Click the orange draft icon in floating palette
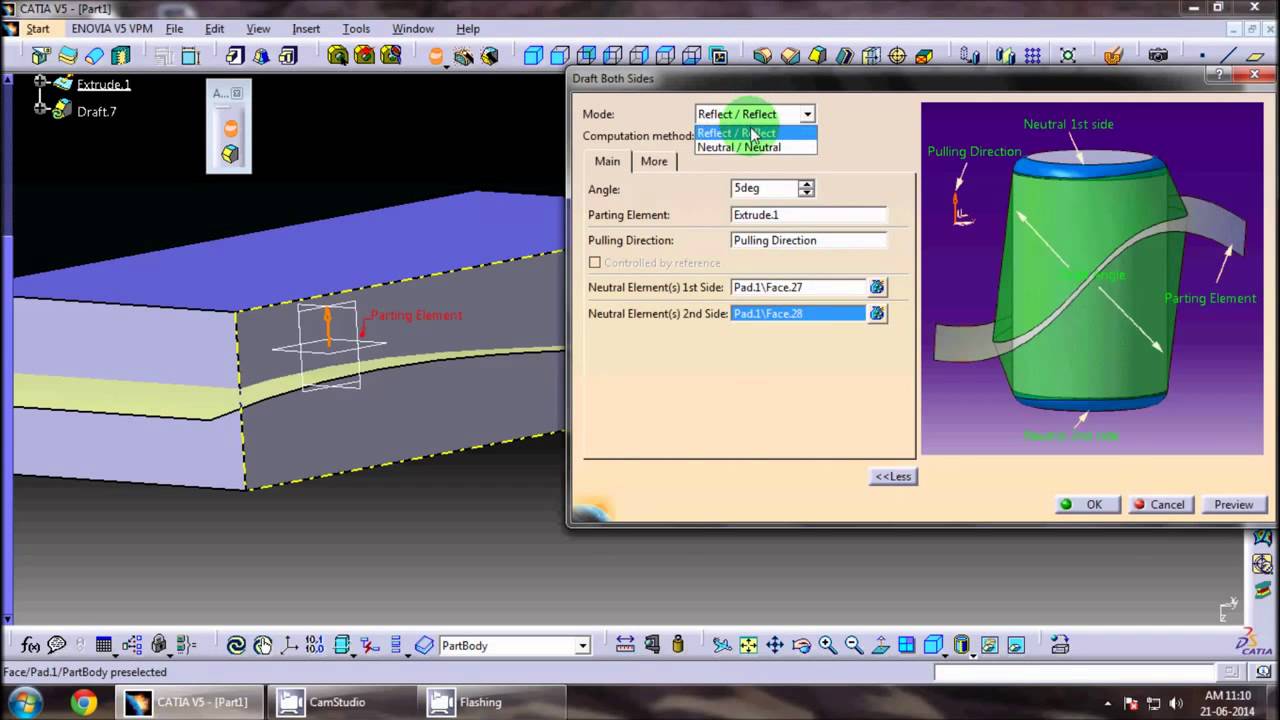 (x=230, y=128)
